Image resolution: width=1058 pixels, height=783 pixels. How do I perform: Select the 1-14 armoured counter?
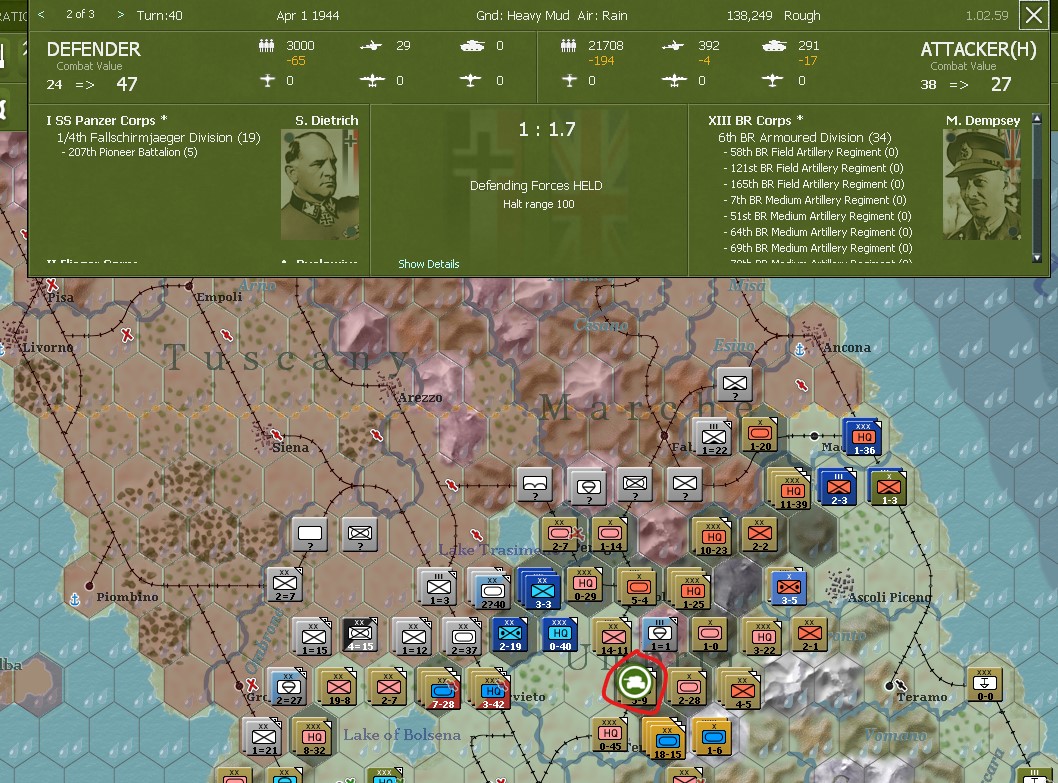pos(611,534)
